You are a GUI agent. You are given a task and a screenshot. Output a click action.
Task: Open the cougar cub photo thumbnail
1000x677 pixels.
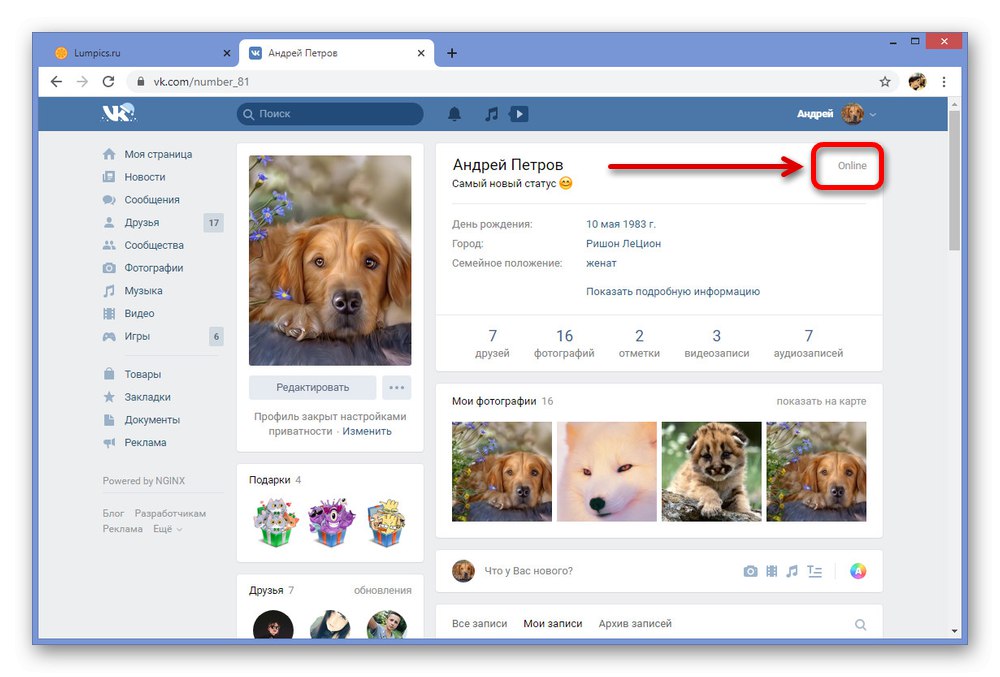[x=711, y=472]
